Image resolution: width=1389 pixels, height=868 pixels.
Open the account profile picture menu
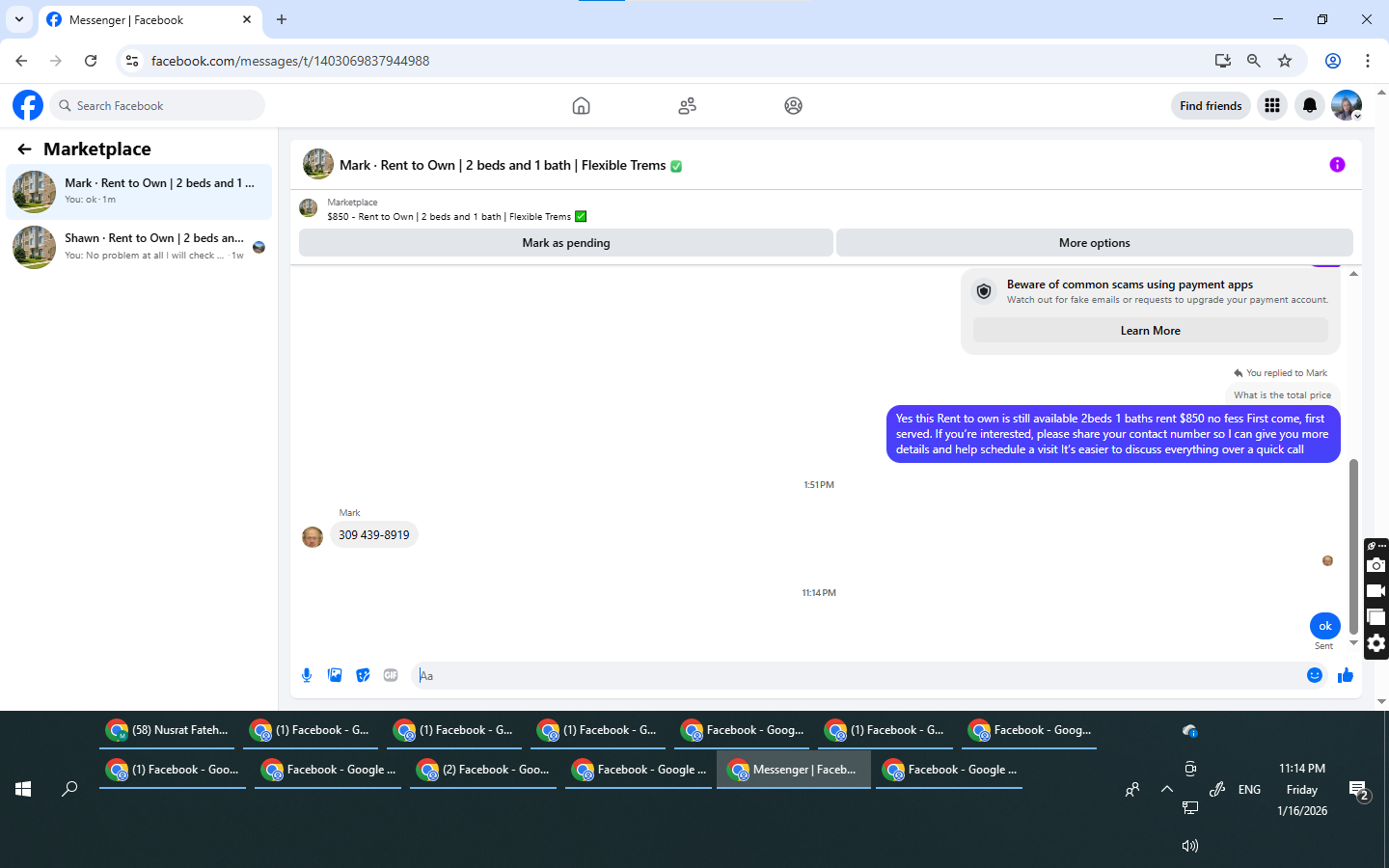[1347, 105]
